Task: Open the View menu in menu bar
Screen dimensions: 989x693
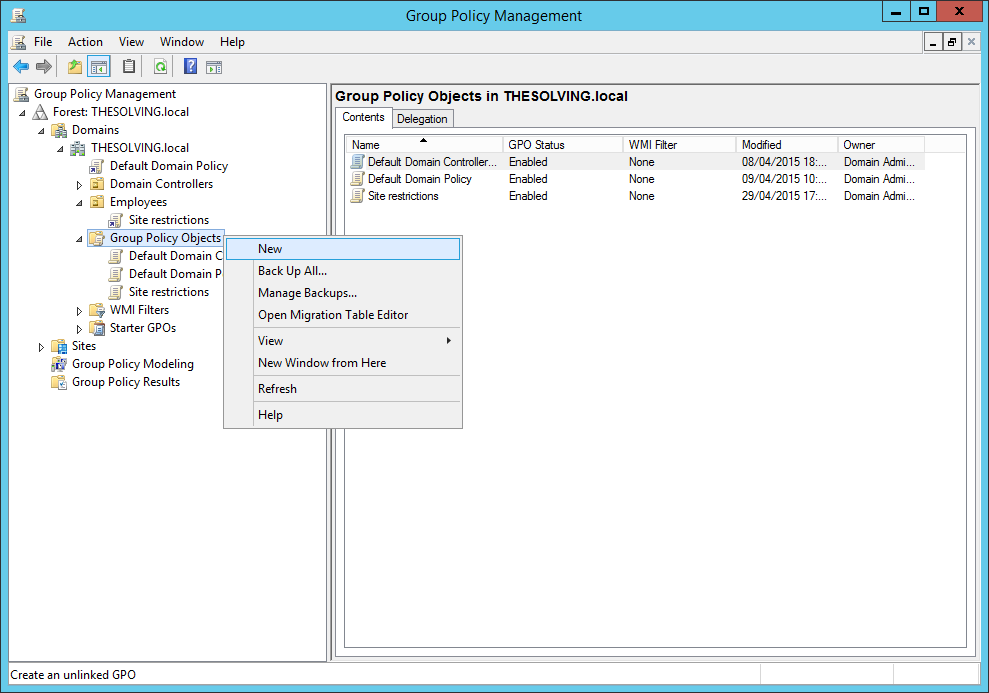Action: [131, 42]
